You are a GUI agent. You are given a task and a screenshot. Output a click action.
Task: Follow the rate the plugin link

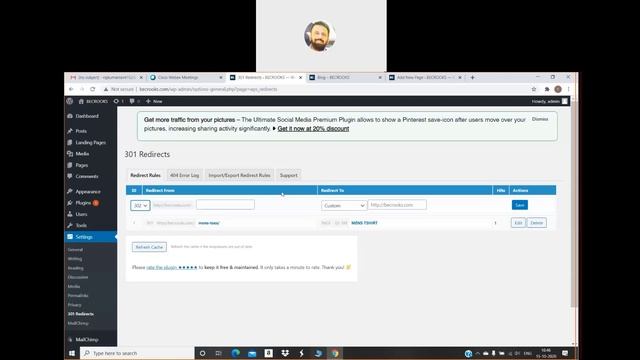point(172,267)
